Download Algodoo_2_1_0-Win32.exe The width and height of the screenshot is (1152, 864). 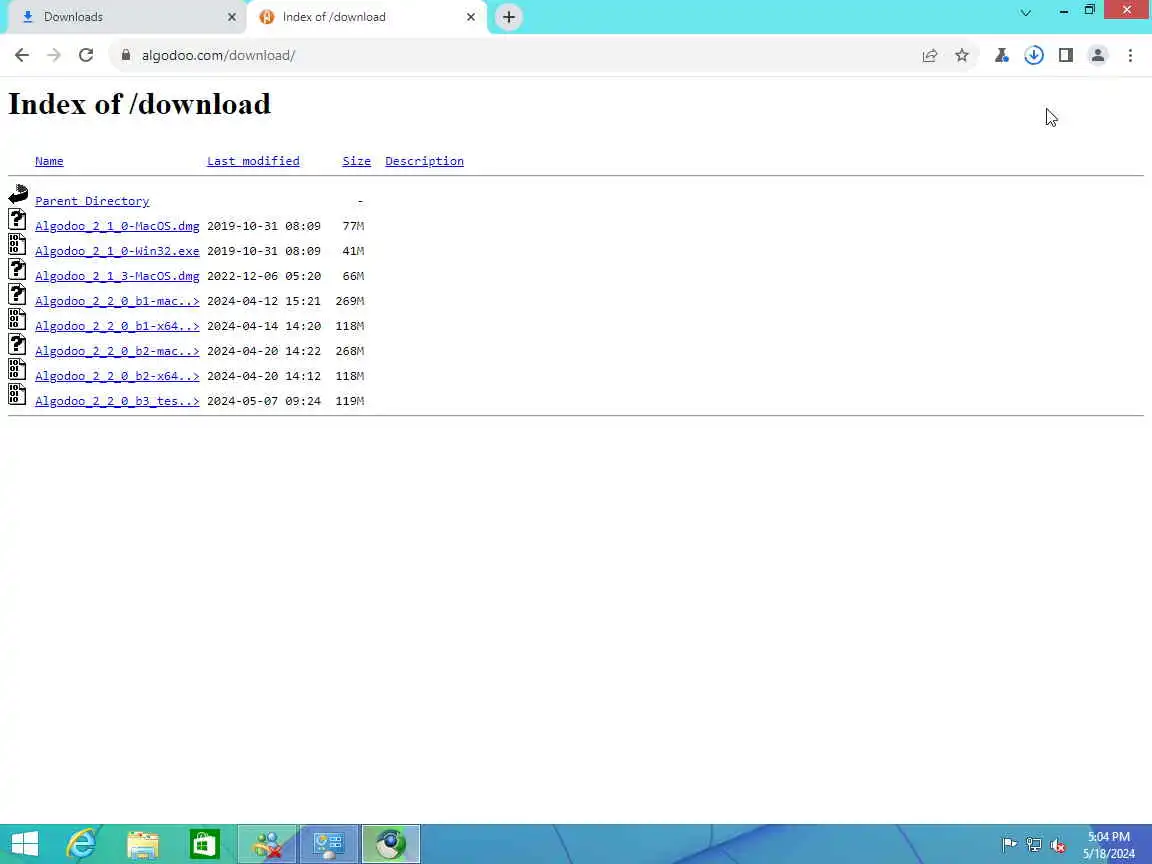(x=117, y=251)
